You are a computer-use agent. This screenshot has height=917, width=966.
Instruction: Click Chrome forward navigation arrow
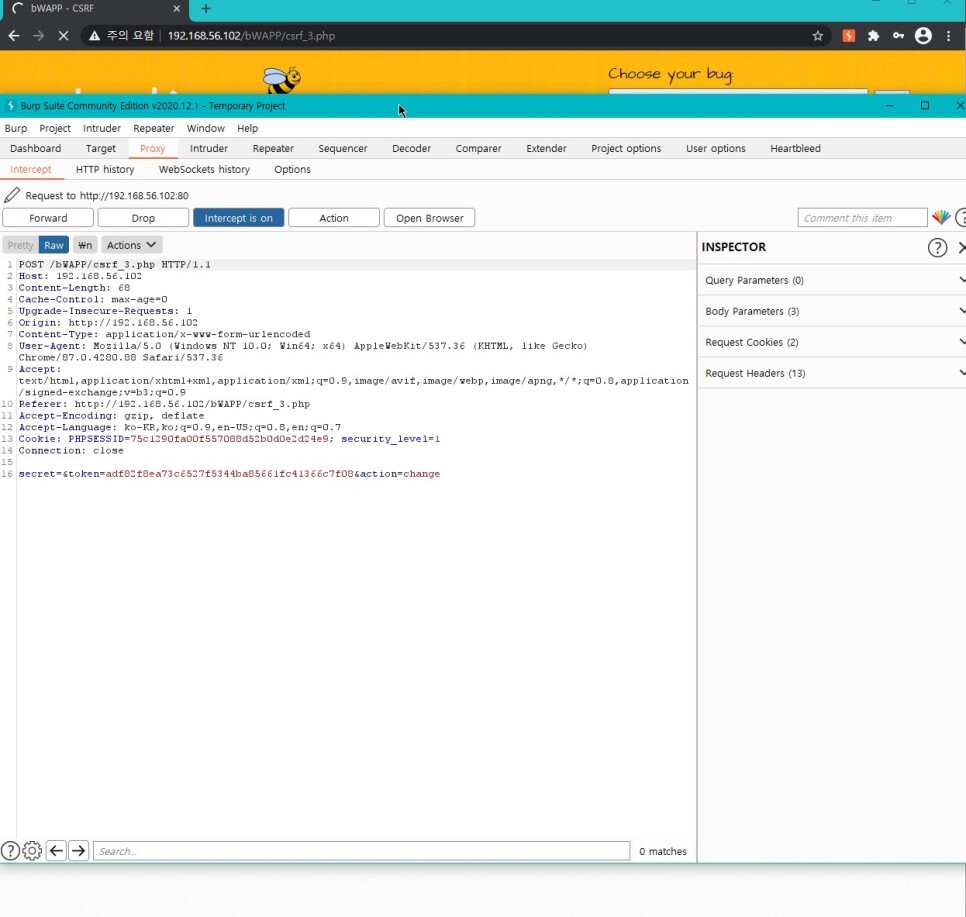(x=38, y=36)
